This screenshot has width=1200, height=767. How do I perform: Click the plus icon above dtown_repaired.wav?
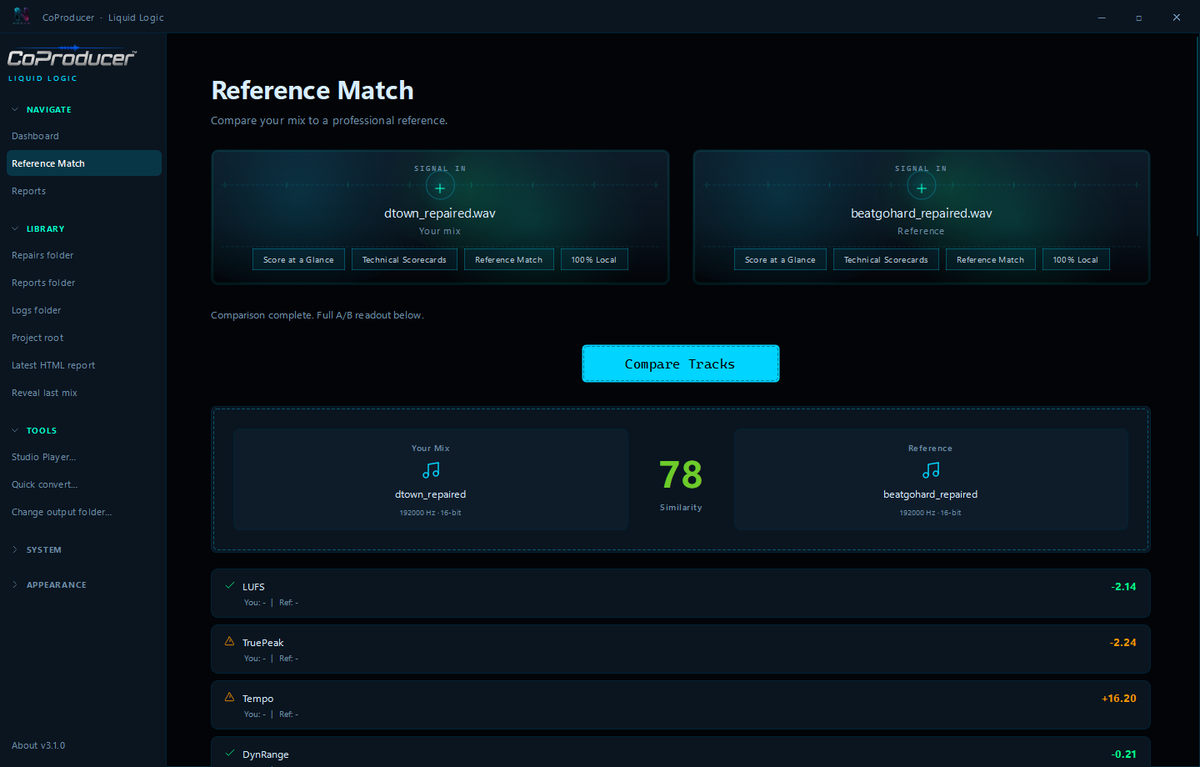(440, 187)
